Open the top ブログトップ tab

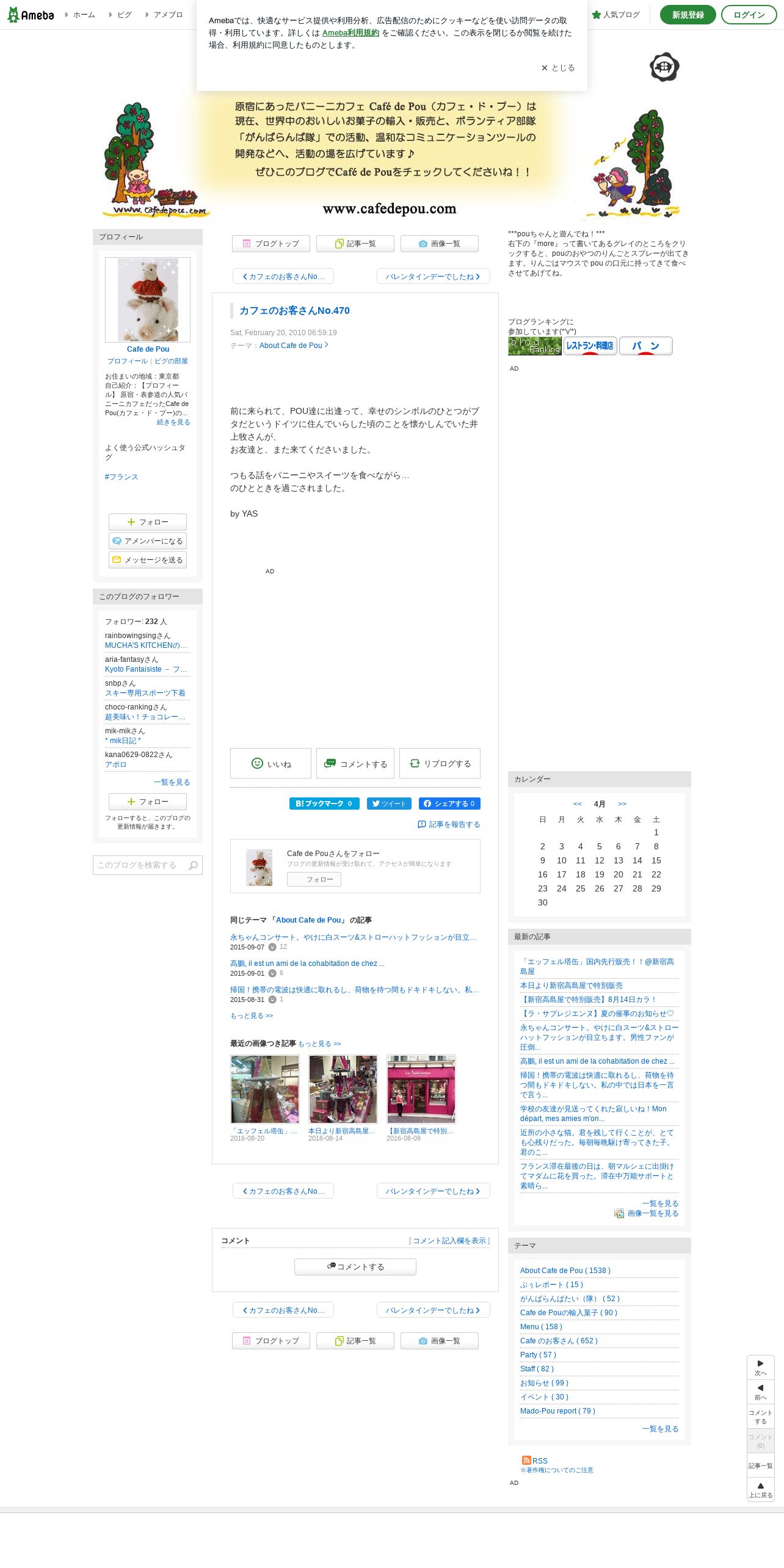(270, 244)
